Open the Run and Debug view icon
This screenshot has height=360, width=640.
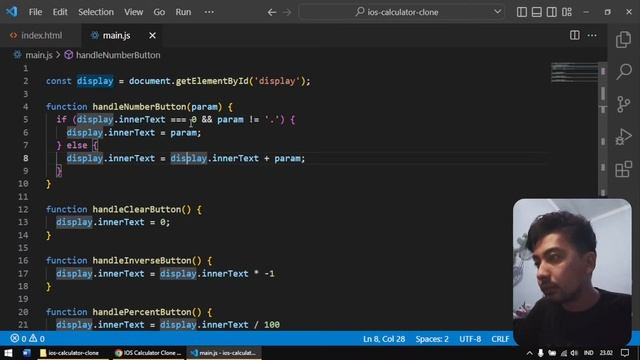click(623, 136)
